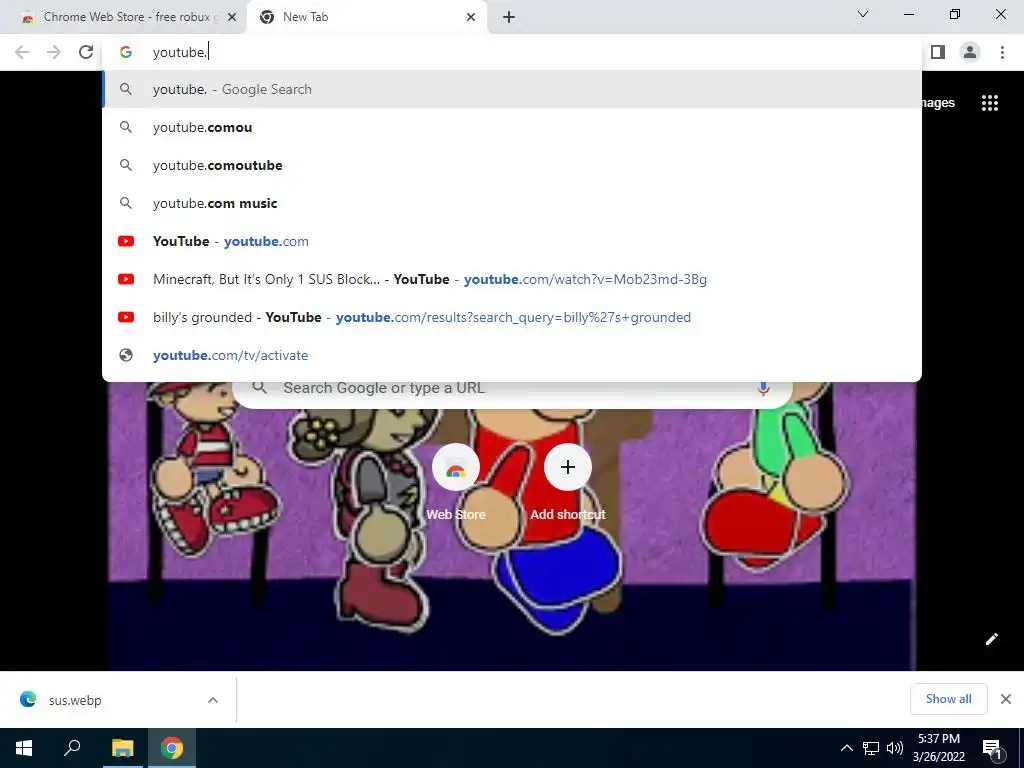Click the Chrome taskbar icon
Screen dimensions: 1024x768
pos(172,748)
